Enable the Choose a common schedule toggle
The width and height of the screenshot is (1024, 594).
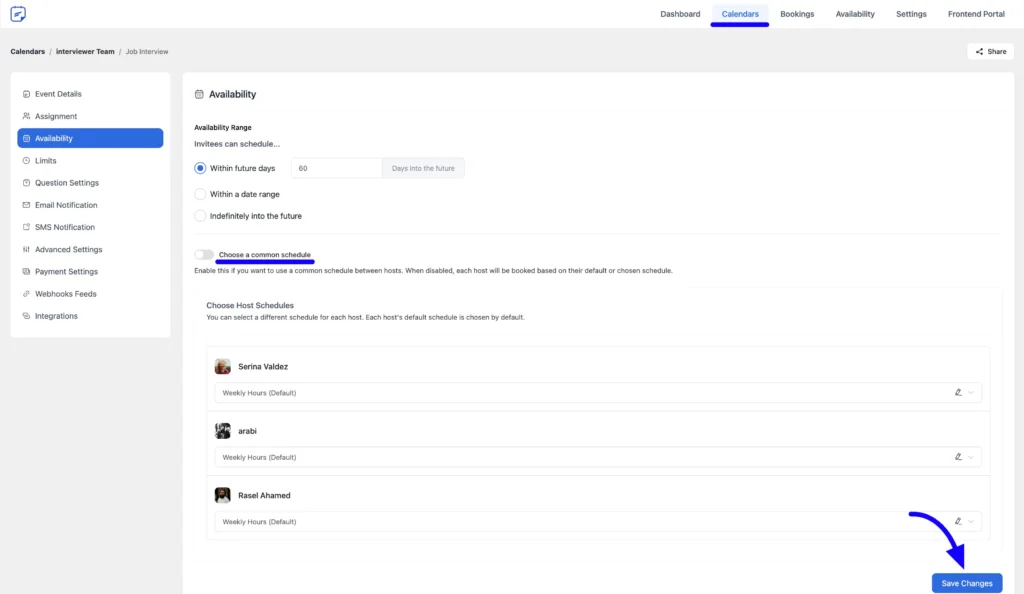pyautogui.click(x=204, y=255)
